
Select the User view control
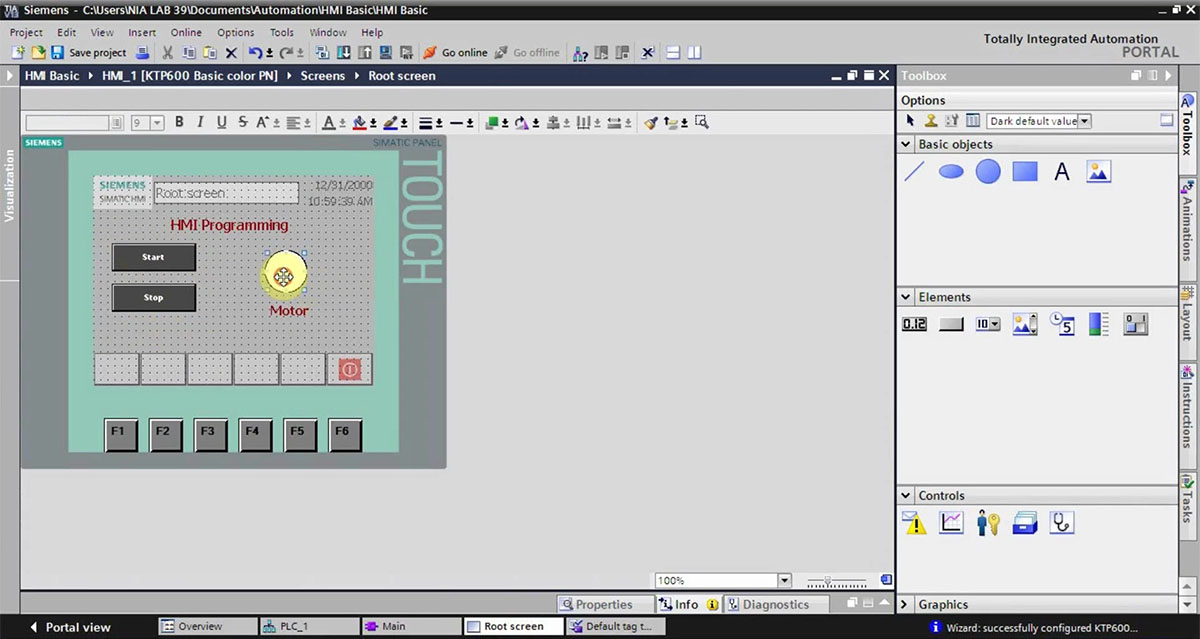coord(988,522)
